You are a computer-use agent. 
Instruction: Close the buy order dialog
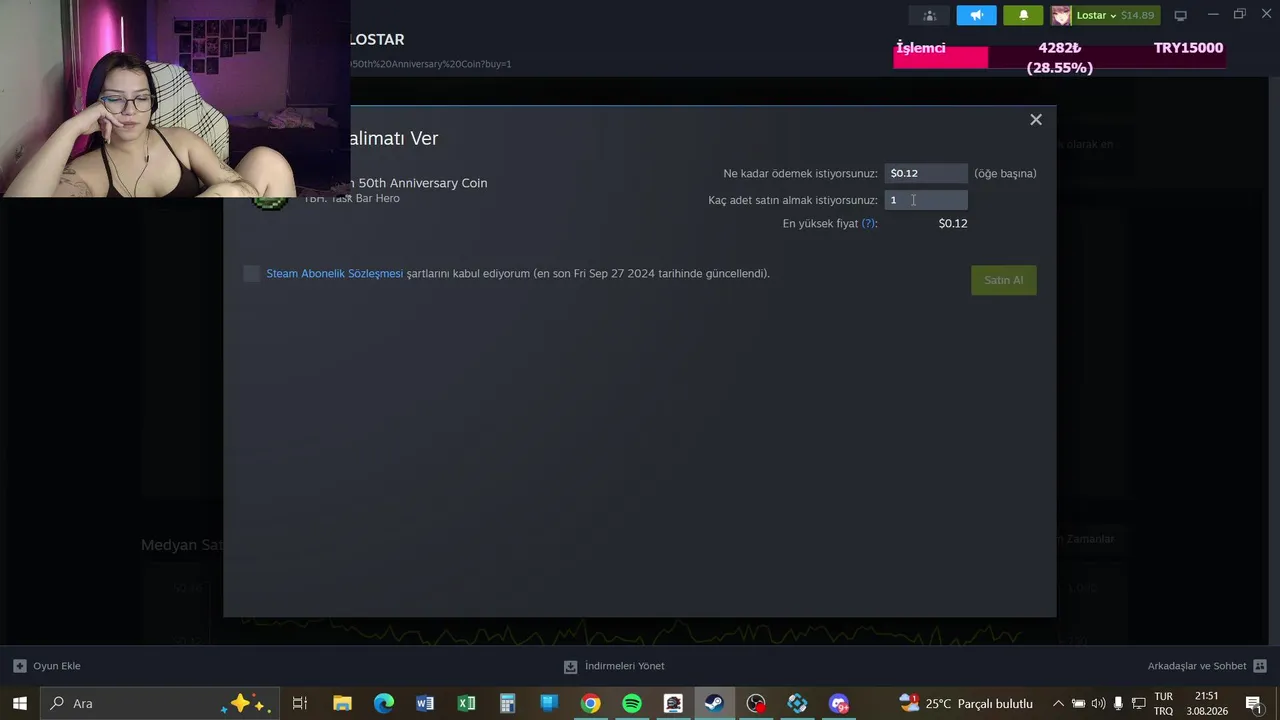1036,120
